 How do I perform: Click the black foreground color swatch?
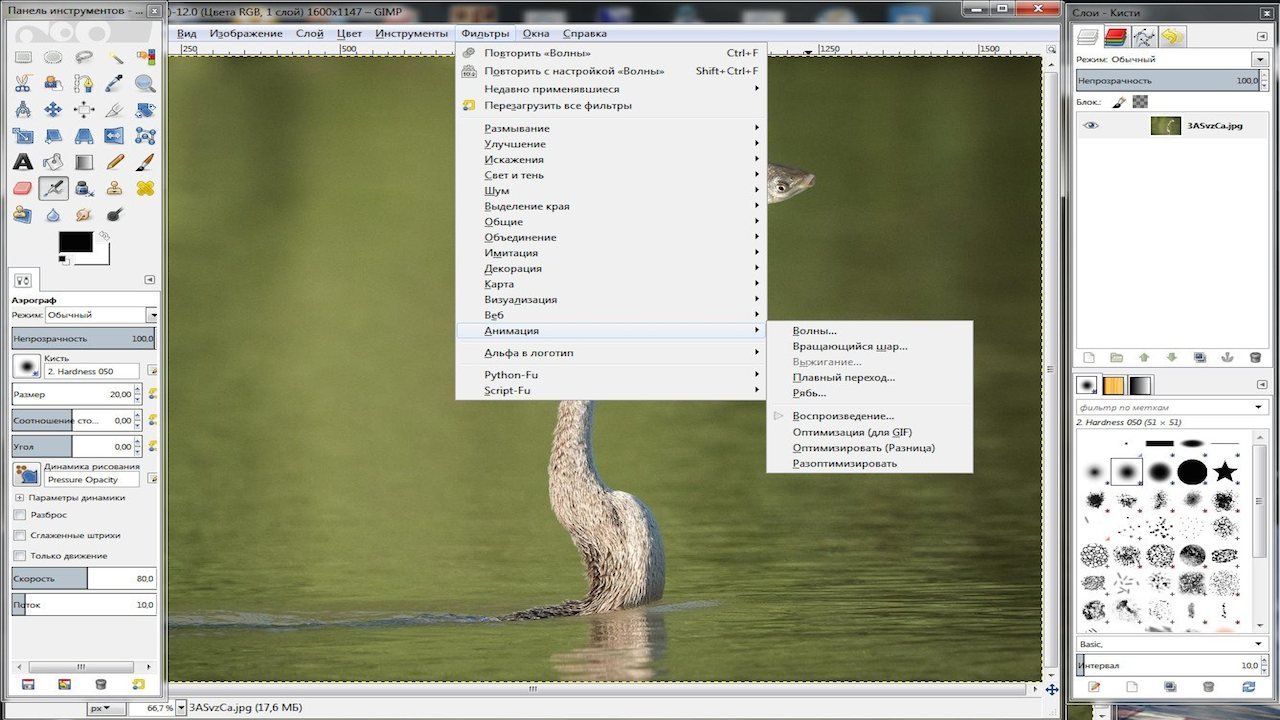pos(75,242)
